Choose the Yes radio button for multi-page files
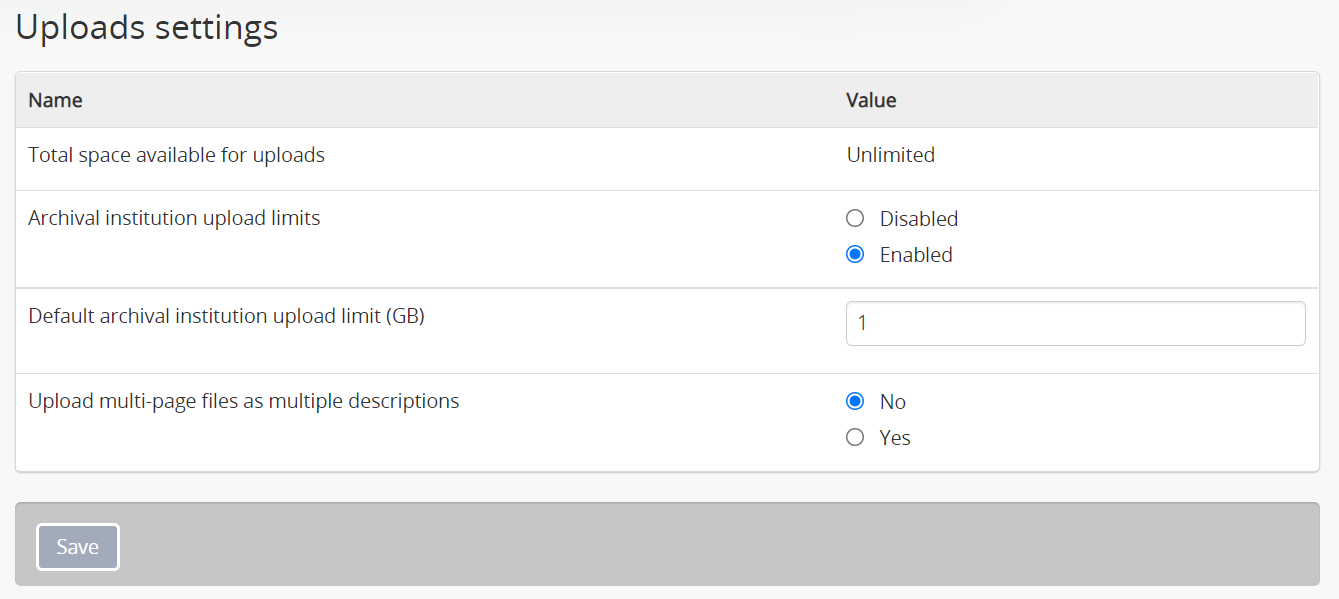This screenshot has width=1339, height=599. click(x=855, y=437)
